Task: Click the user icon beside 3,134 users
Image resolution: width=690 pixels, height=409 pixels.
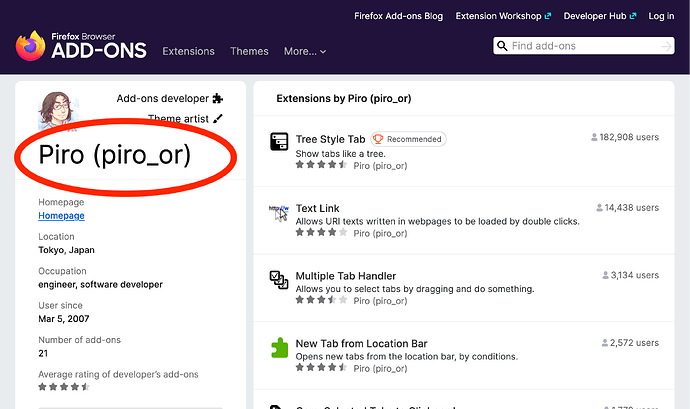Action: point(606,276)
